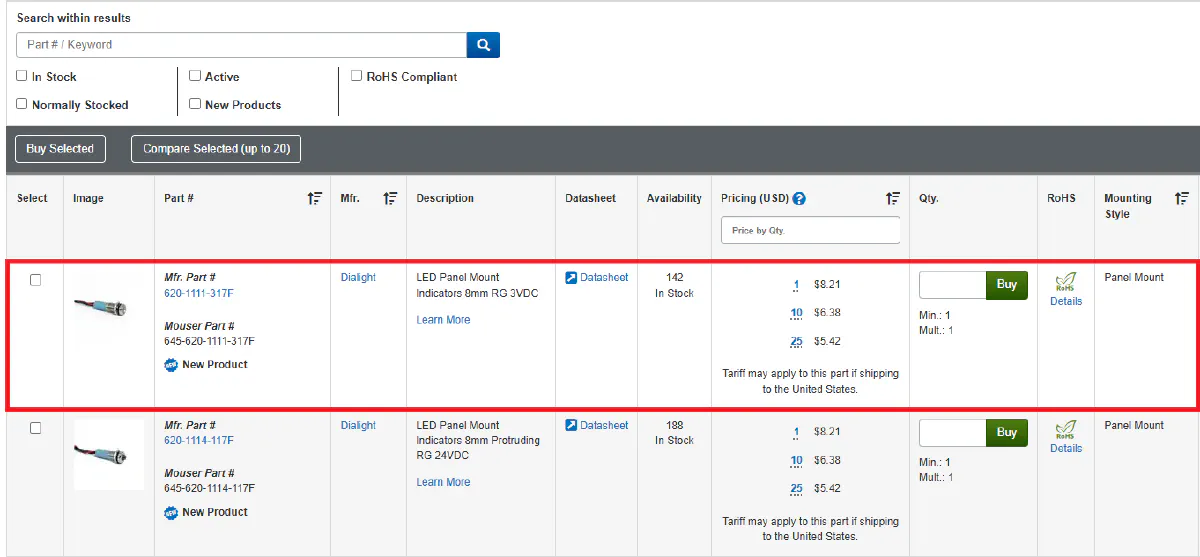Click Buy button for 620-1111-317F
The image size is (1200, 557).
1007,285
